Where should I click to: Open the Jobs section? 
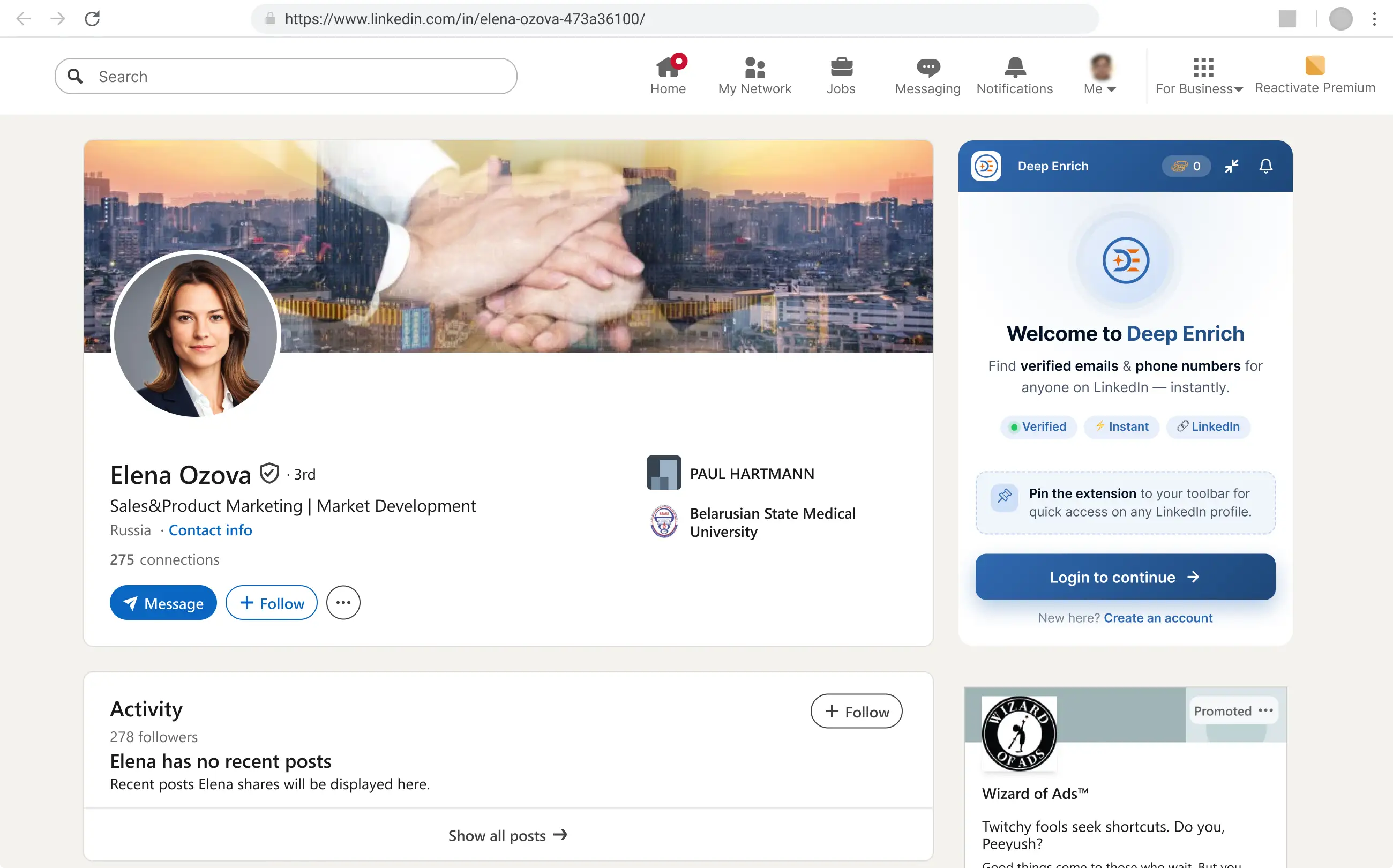click(x=841, y=75)
